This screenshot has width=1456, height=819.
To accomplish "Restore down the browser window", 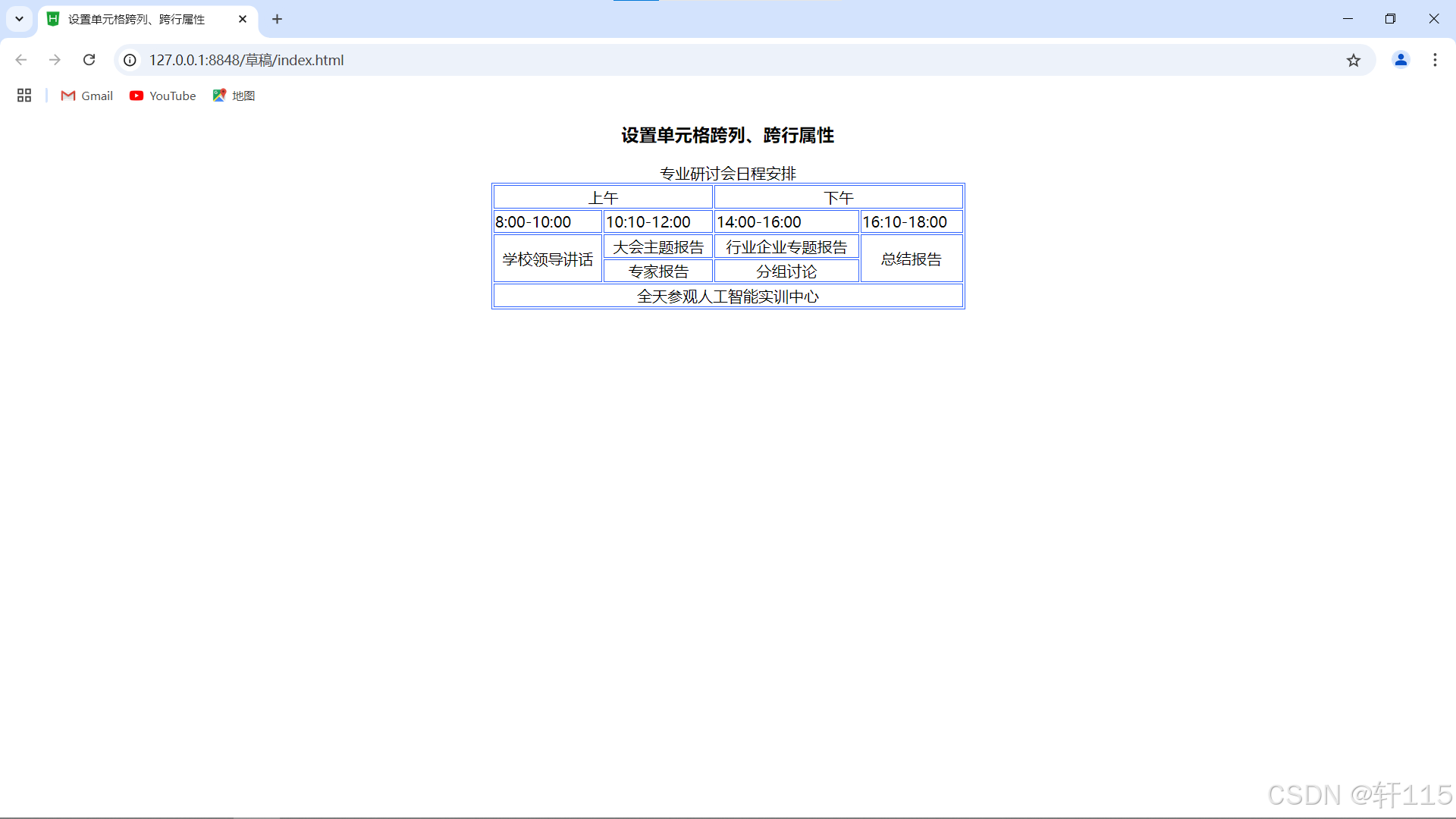I will click(1390, 19).
